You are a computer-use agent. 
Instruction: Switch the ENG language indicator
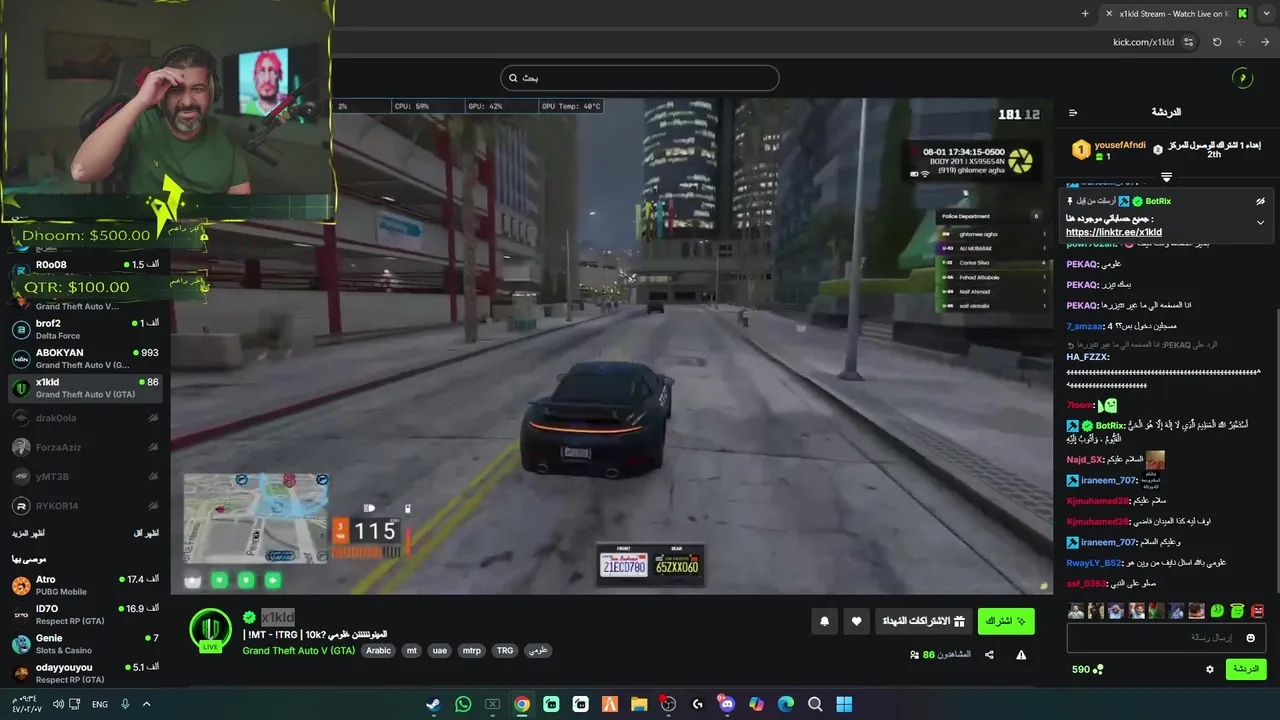(100, 704)
